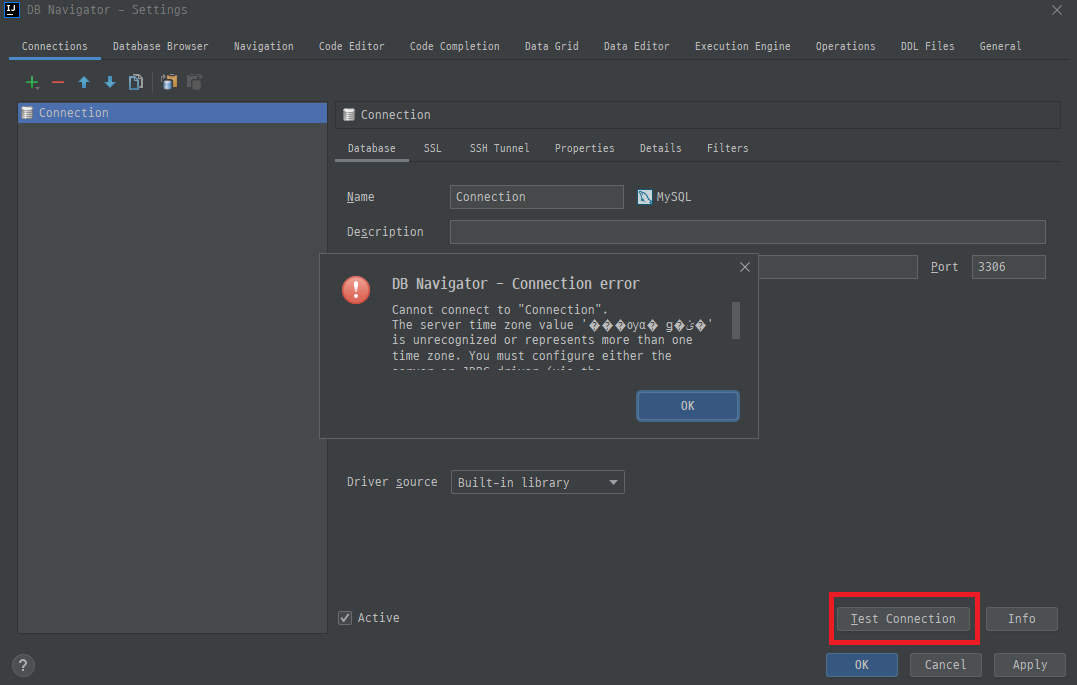Switch to the SSL sub-tab
The height and width of the screenshot is (685, 1077).
pos(432,148)
